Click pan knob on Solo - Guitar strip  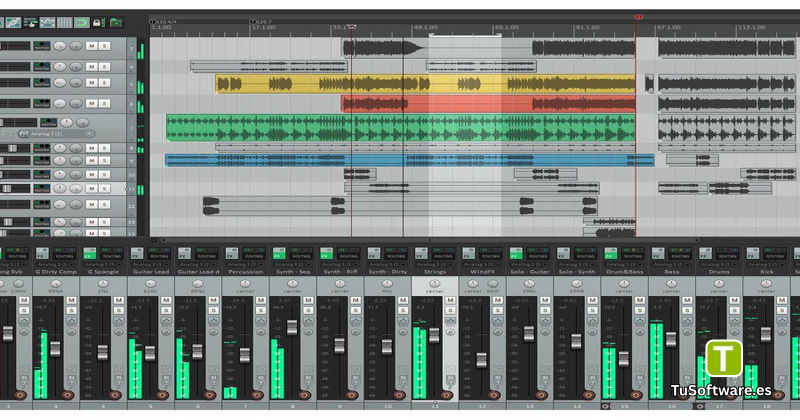click(530, 284)
